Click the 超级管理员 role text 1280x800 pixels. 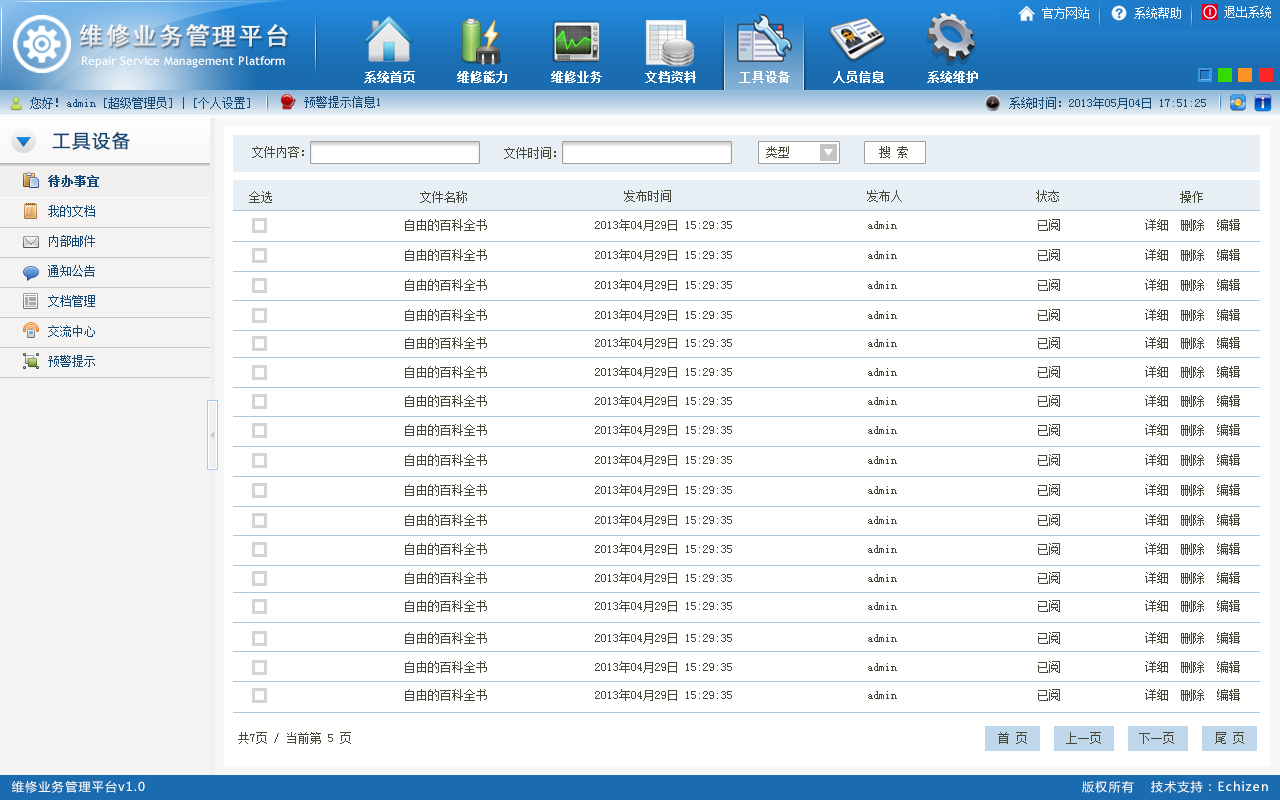point(138,103)
